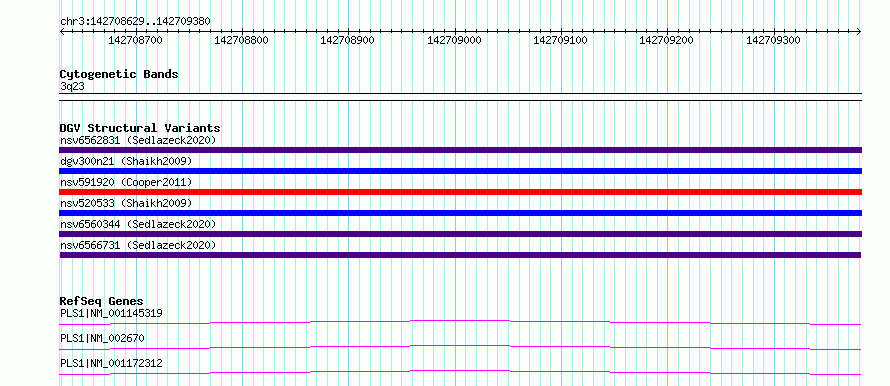Select the magenta line under PLS1|NM_001145319
This screenshot has width=890, height=386.
pyautogui.click(x=460, y=322)
